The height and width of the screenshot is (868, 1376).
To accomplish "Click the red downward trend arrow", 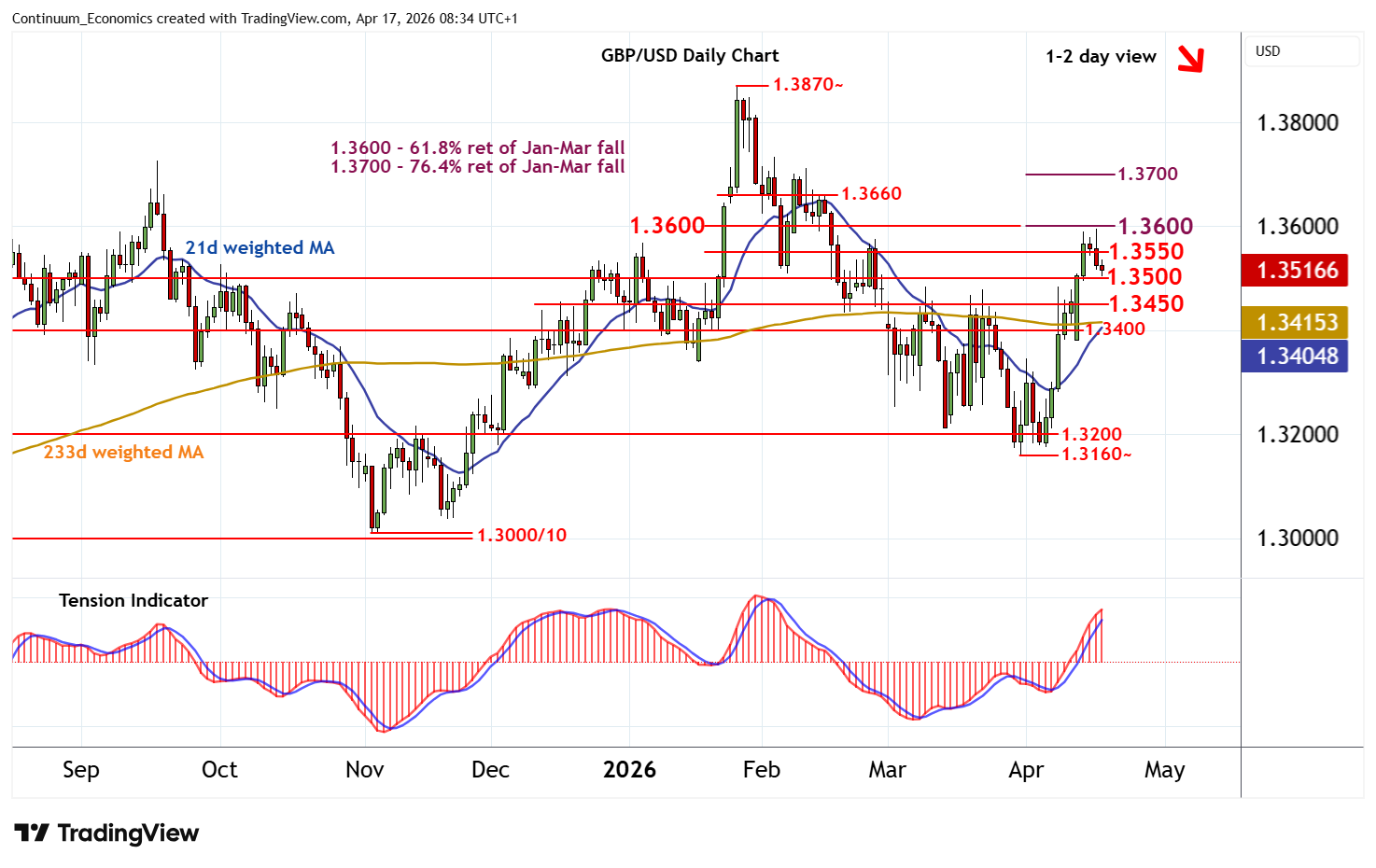I will click(x=1190, y=59).
